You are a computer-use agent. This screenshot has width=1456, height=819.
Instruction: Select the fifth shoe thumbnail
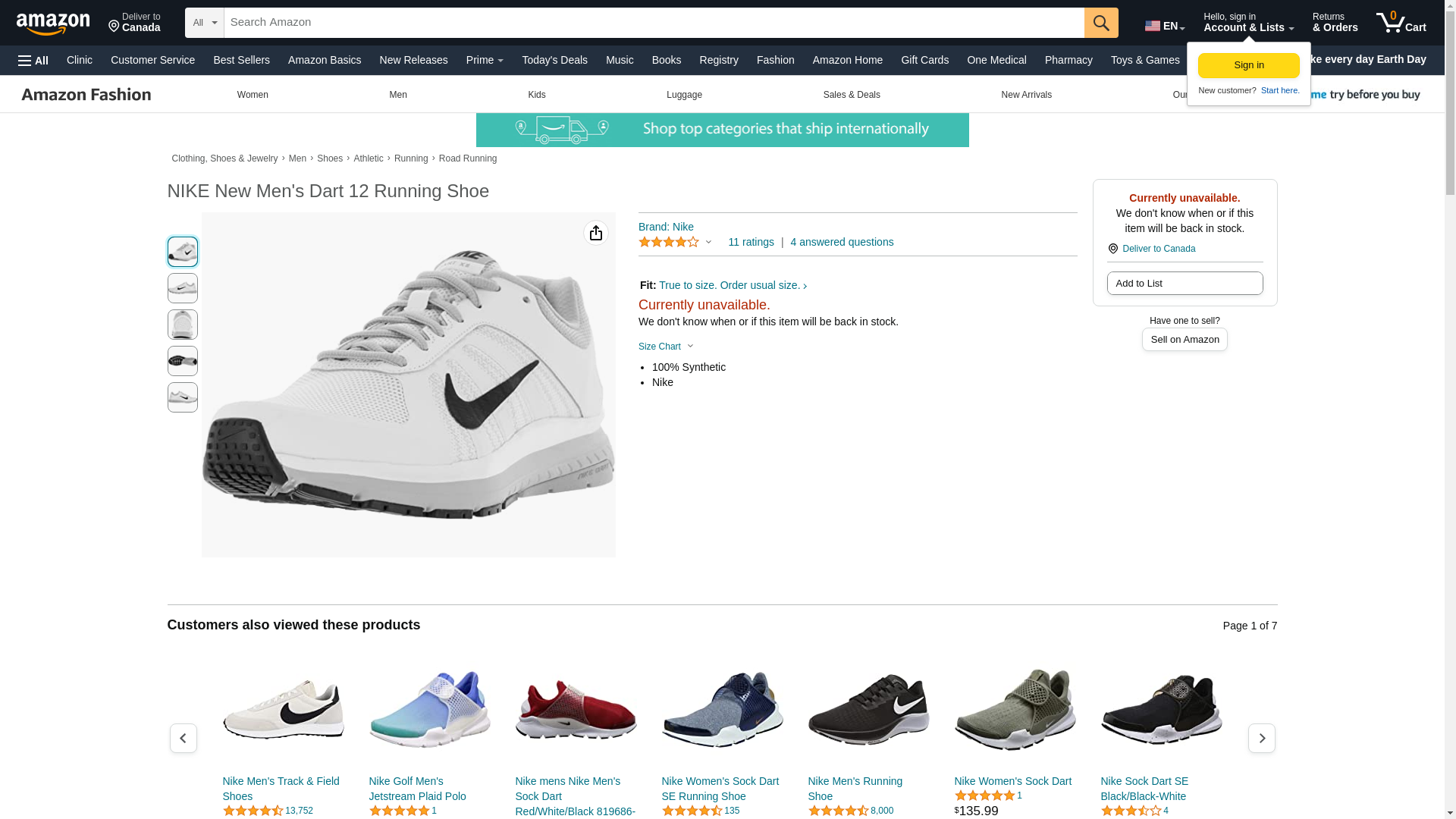[183, 397]
